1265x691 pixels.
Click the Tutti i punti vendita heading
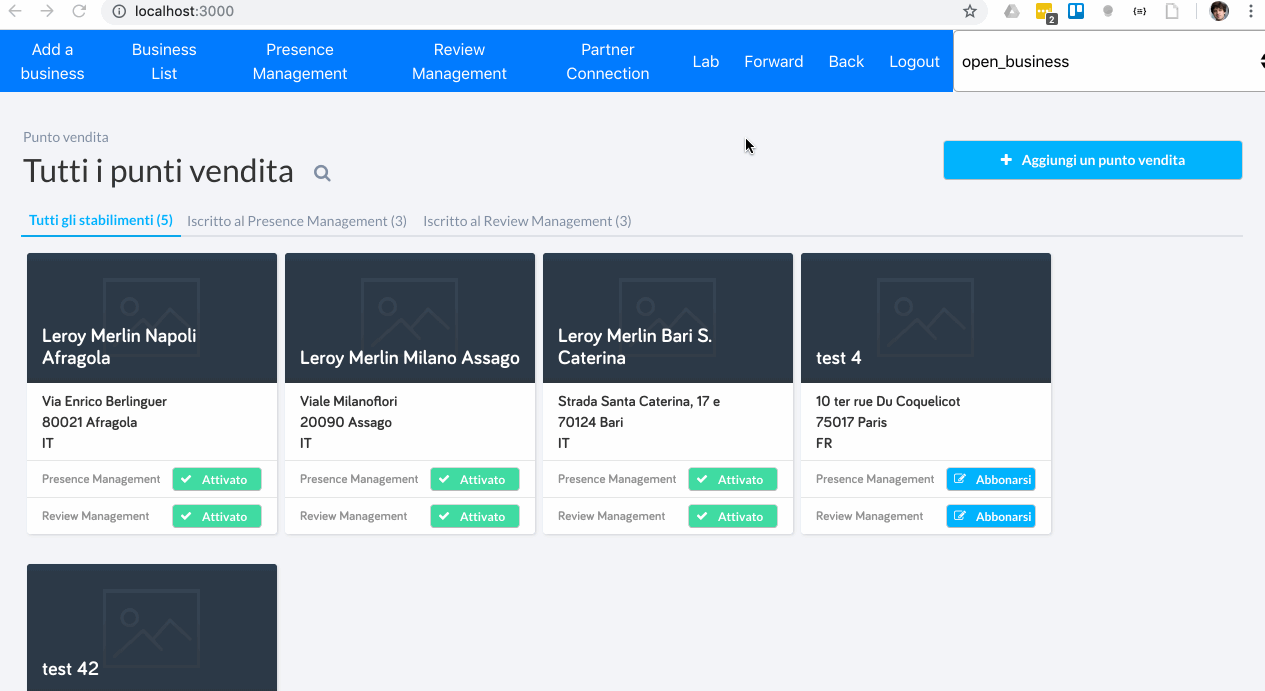click(x=158, y=171)
